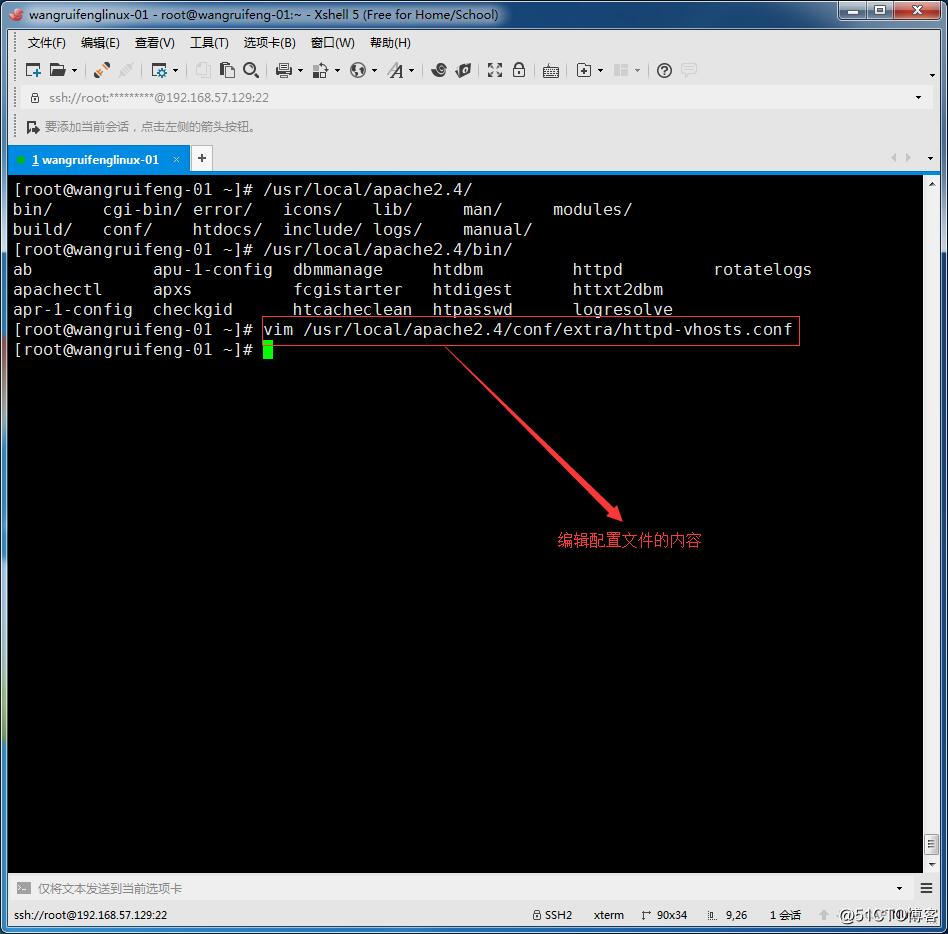948x934 pixels.
Task: Click the 90x34 terminal size entry
Action: point(664,915)
